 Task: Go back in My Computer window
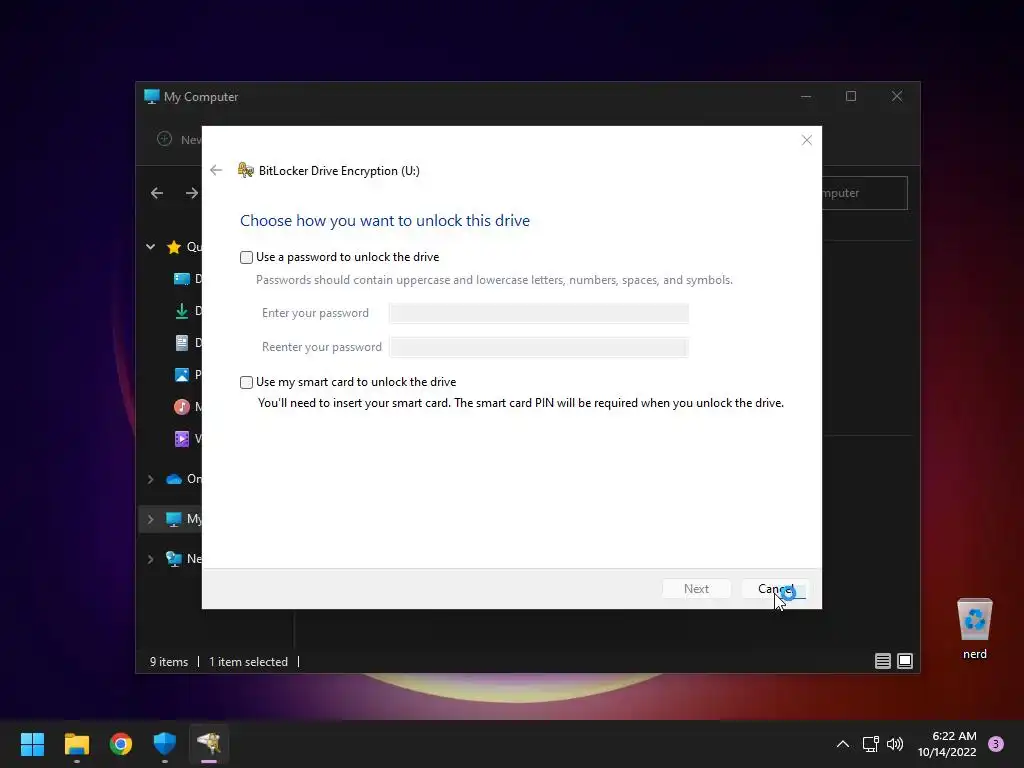pyautogui.click(x=157, y=193)
